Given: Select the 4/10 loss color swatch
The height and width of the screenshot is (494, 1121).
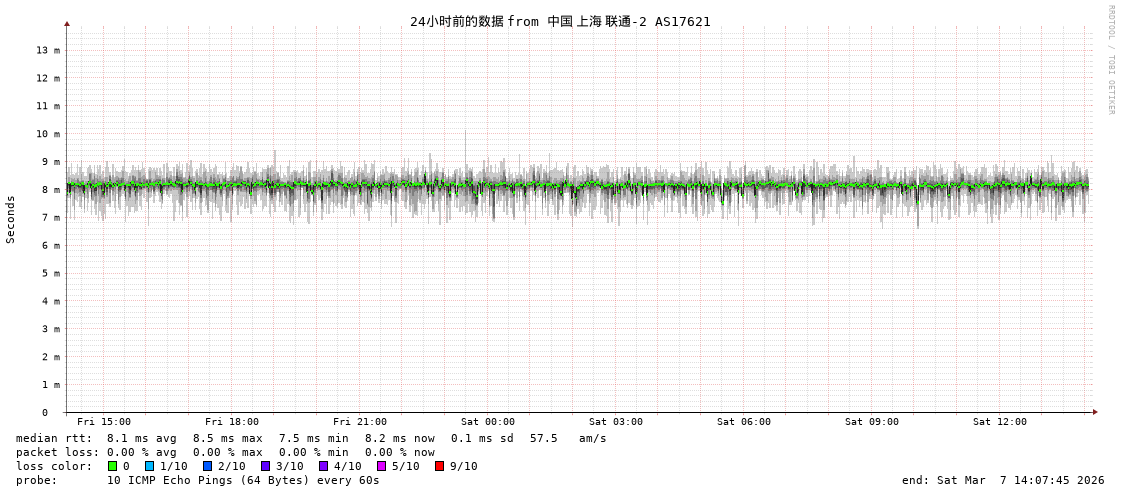Looking at the screenshot, I should (323, 466).
